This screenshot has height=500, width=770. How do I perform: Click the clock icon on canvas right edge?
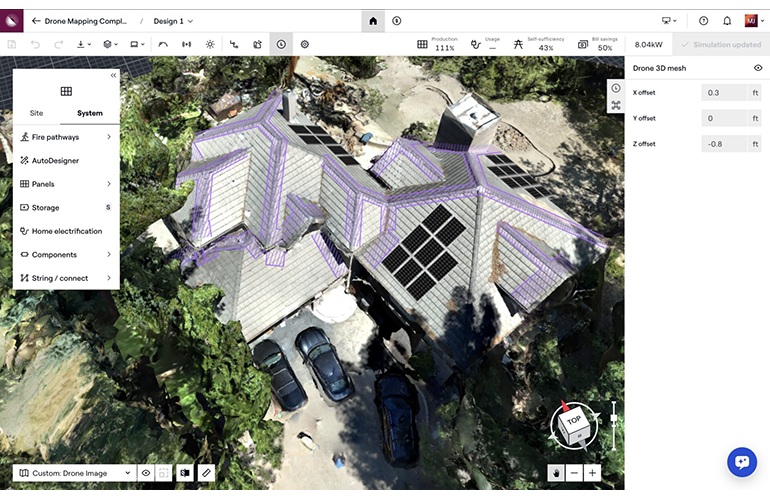616,88
